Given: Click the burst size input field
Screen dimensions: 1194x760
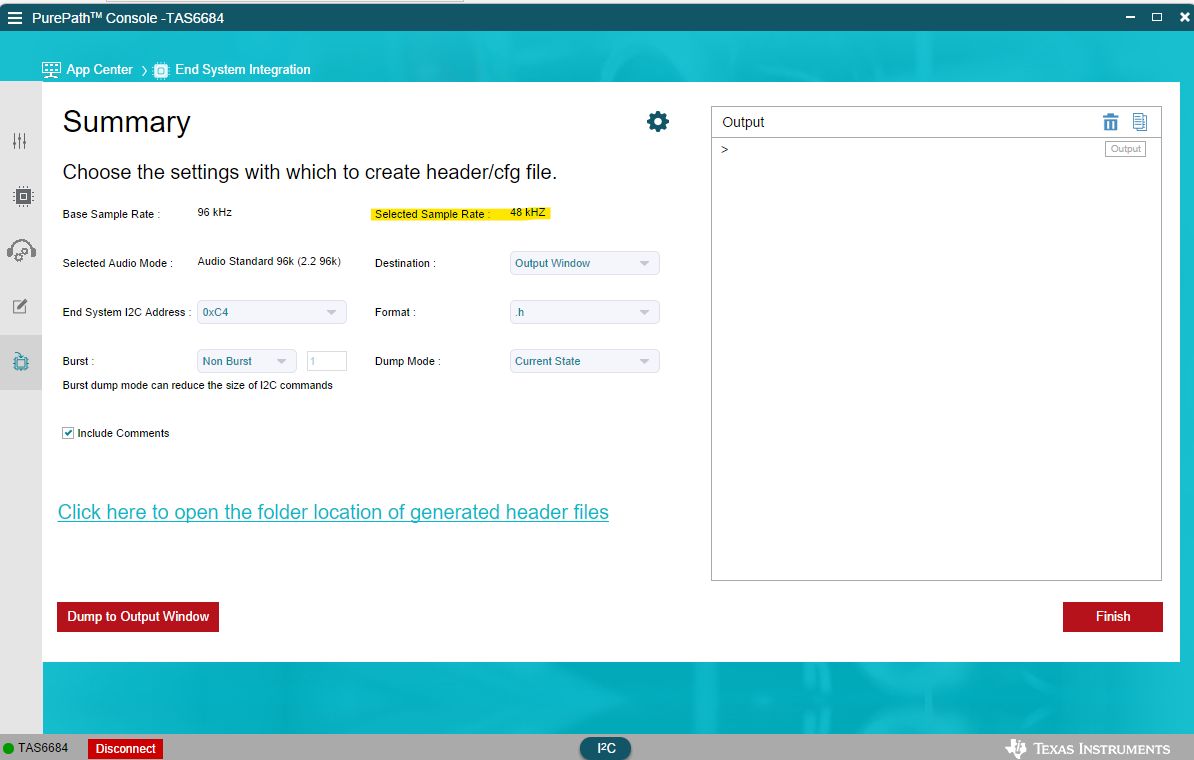Looking at the screenshot, I should (327, 361).
